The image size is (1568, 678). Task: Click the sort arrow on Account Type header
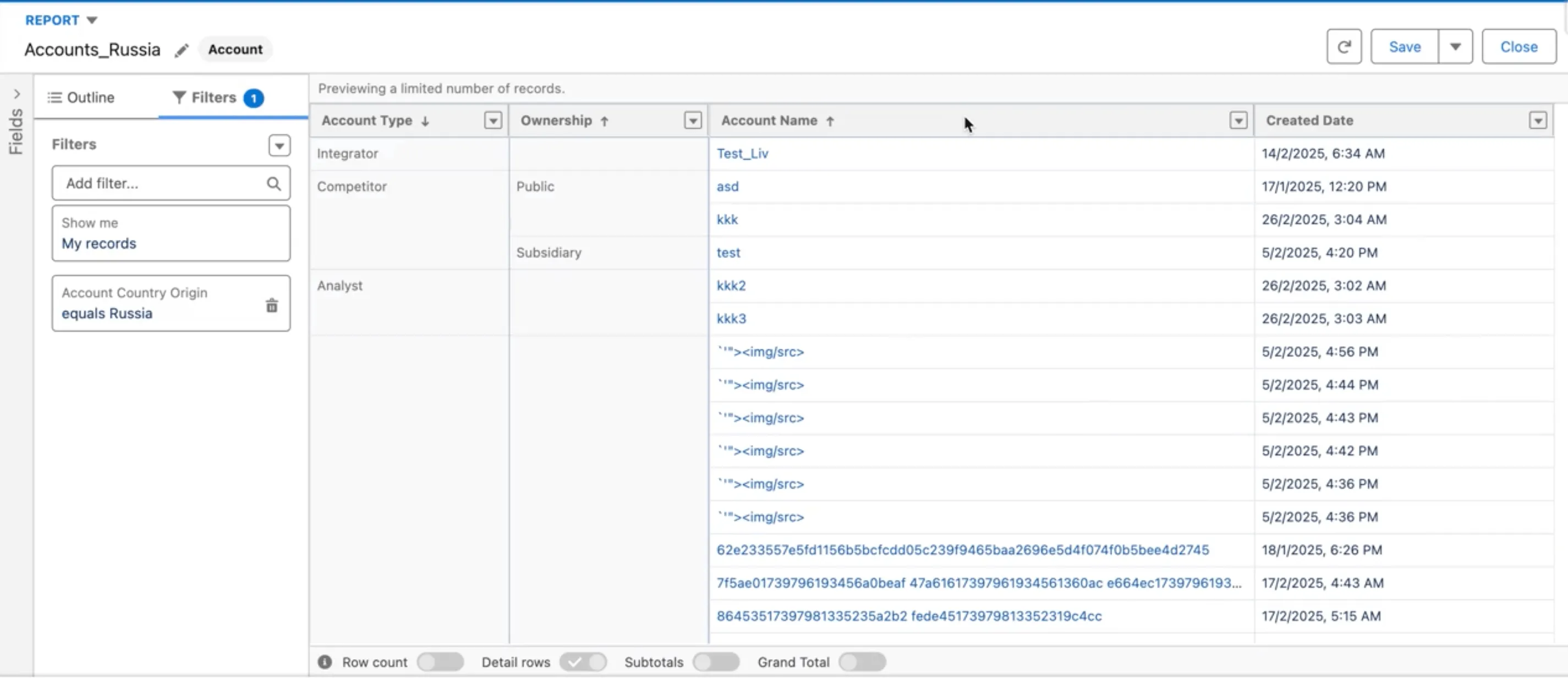[425, 121]
